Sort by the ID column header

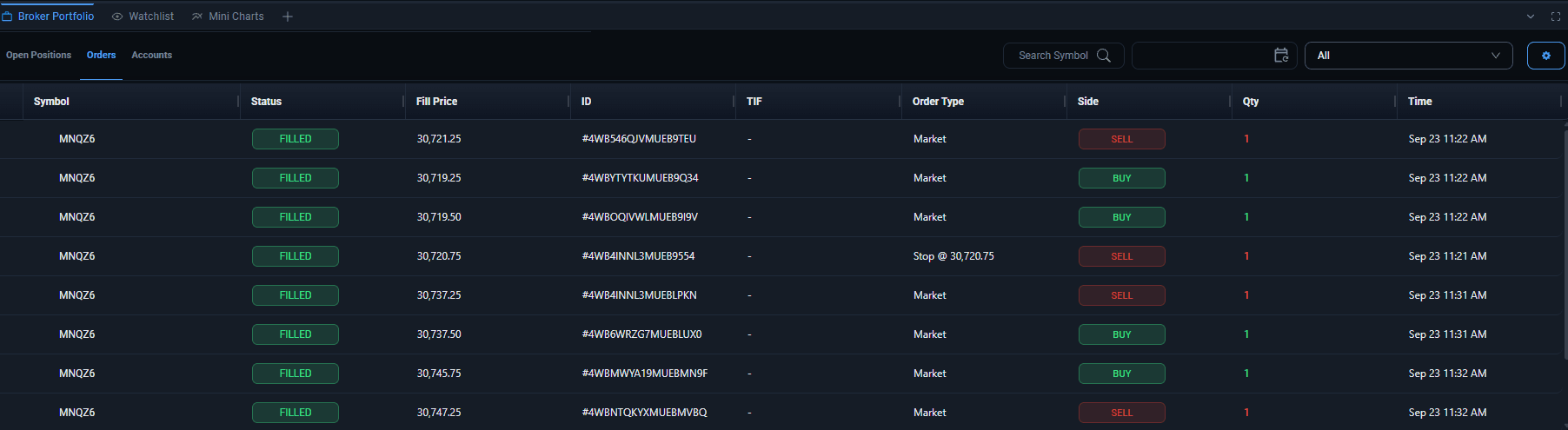(586, 102)
